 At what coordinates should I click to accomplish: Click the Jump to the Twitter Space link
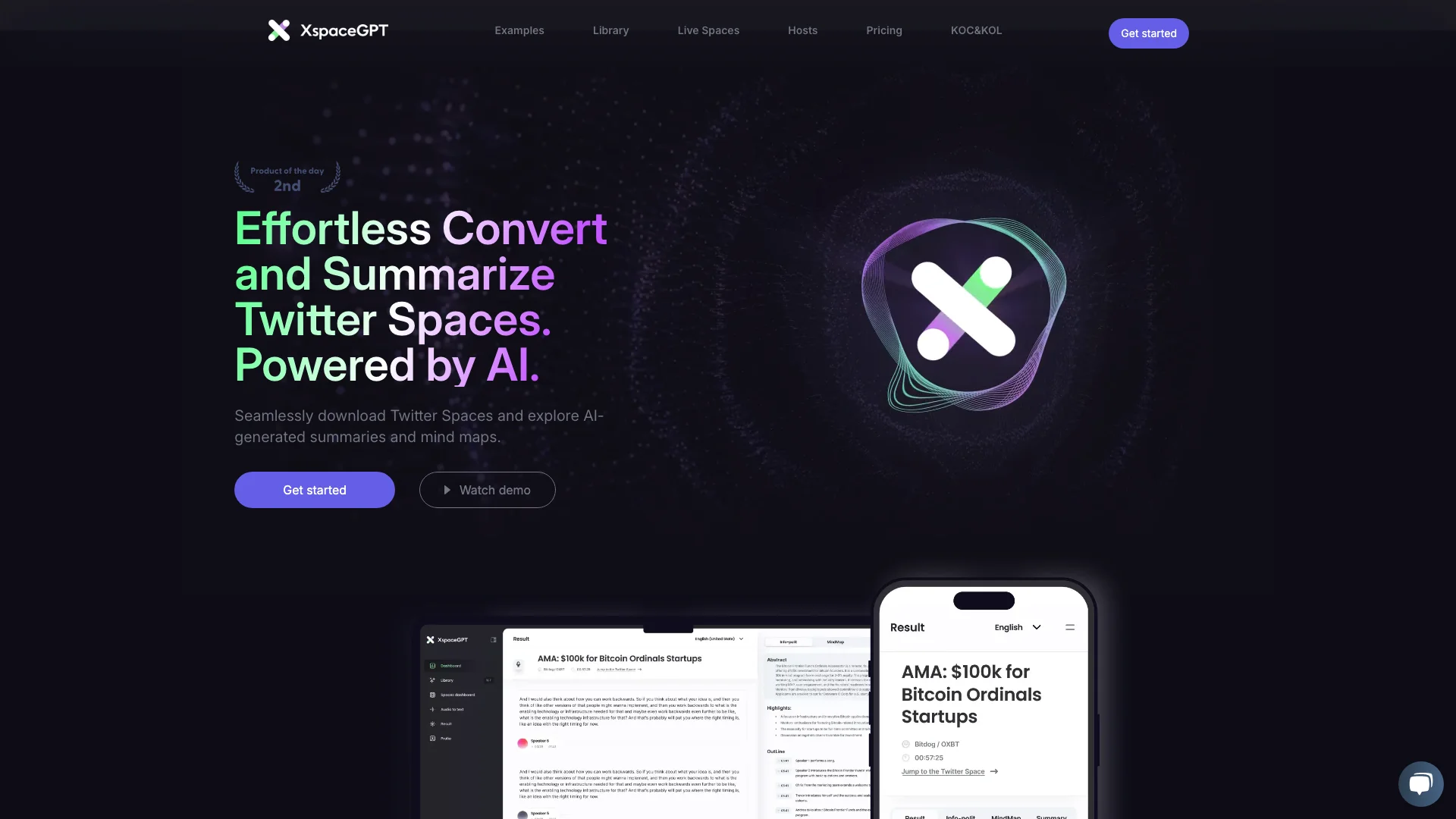coord(943,771)
